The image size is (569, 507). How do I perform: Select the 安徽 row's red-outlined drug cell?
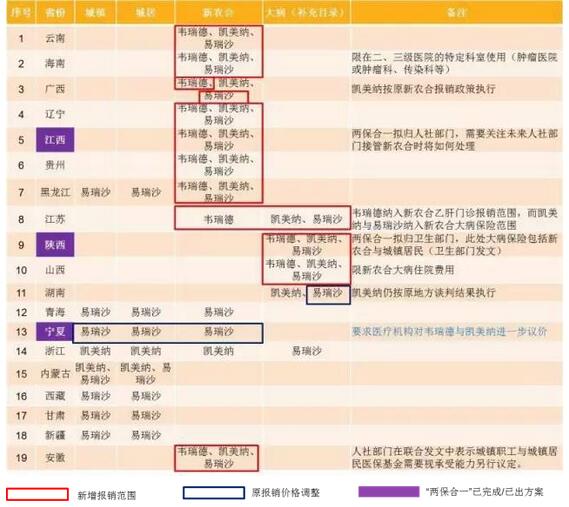[x=217, y=458]
